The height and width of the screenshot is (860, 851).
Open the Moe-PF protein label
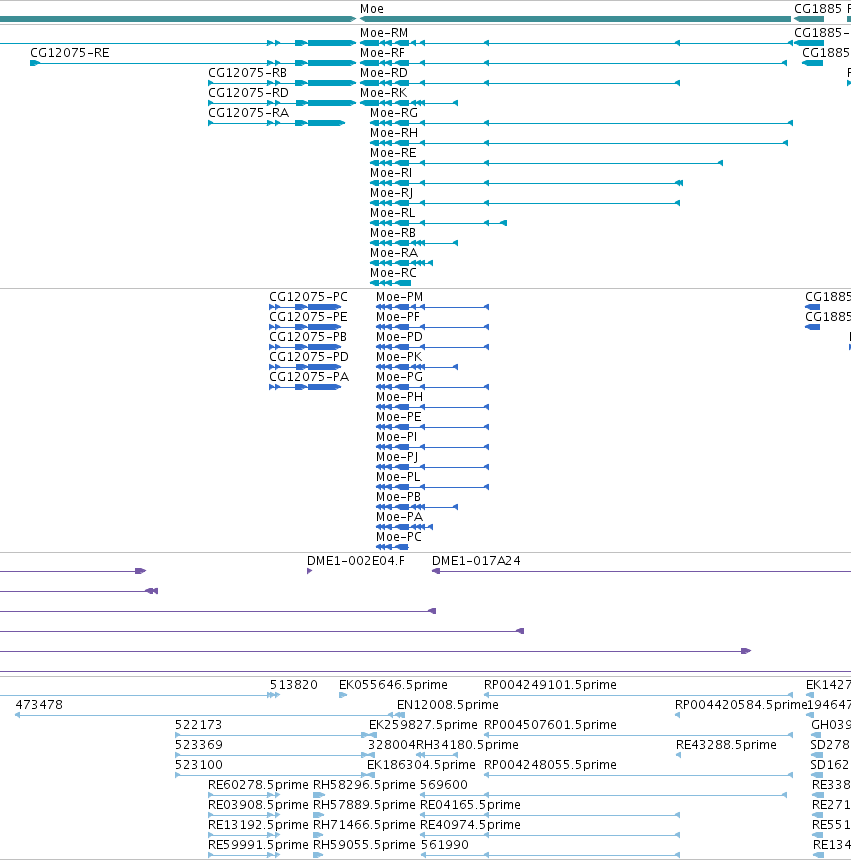tap(398, 317)
